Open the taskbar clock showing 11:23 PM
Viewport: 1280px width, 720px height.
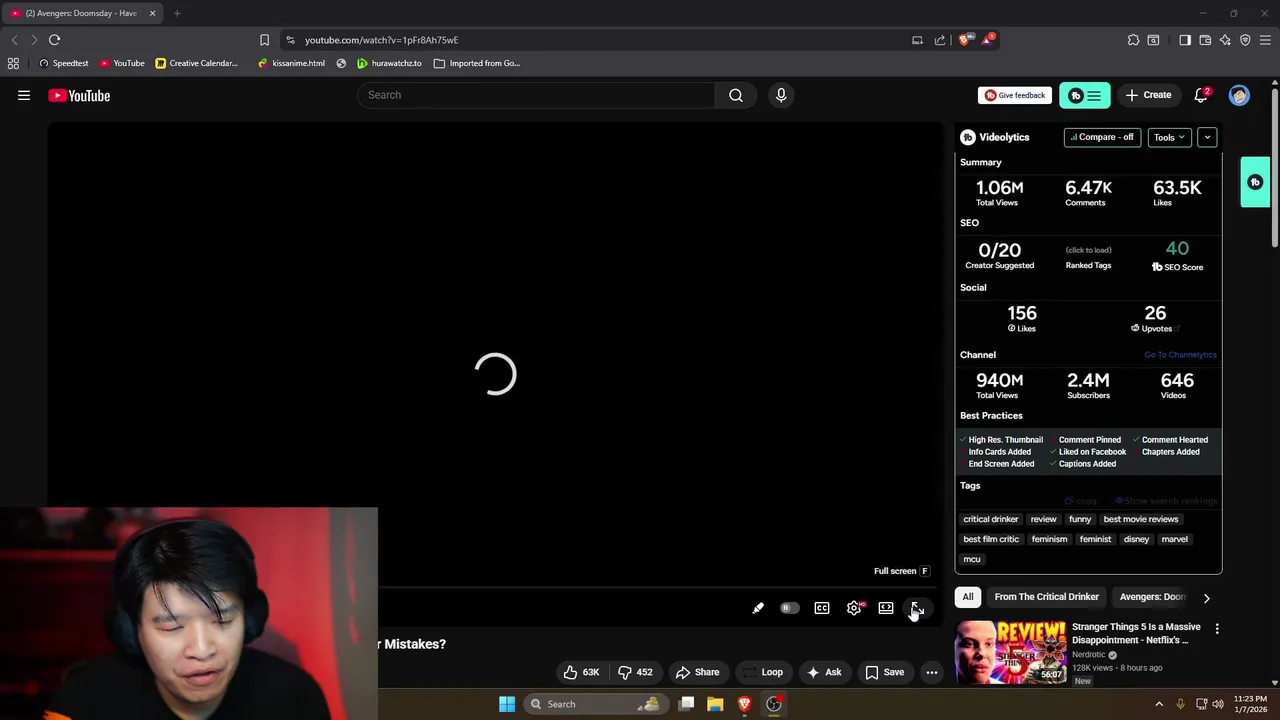coord(1250,704)
